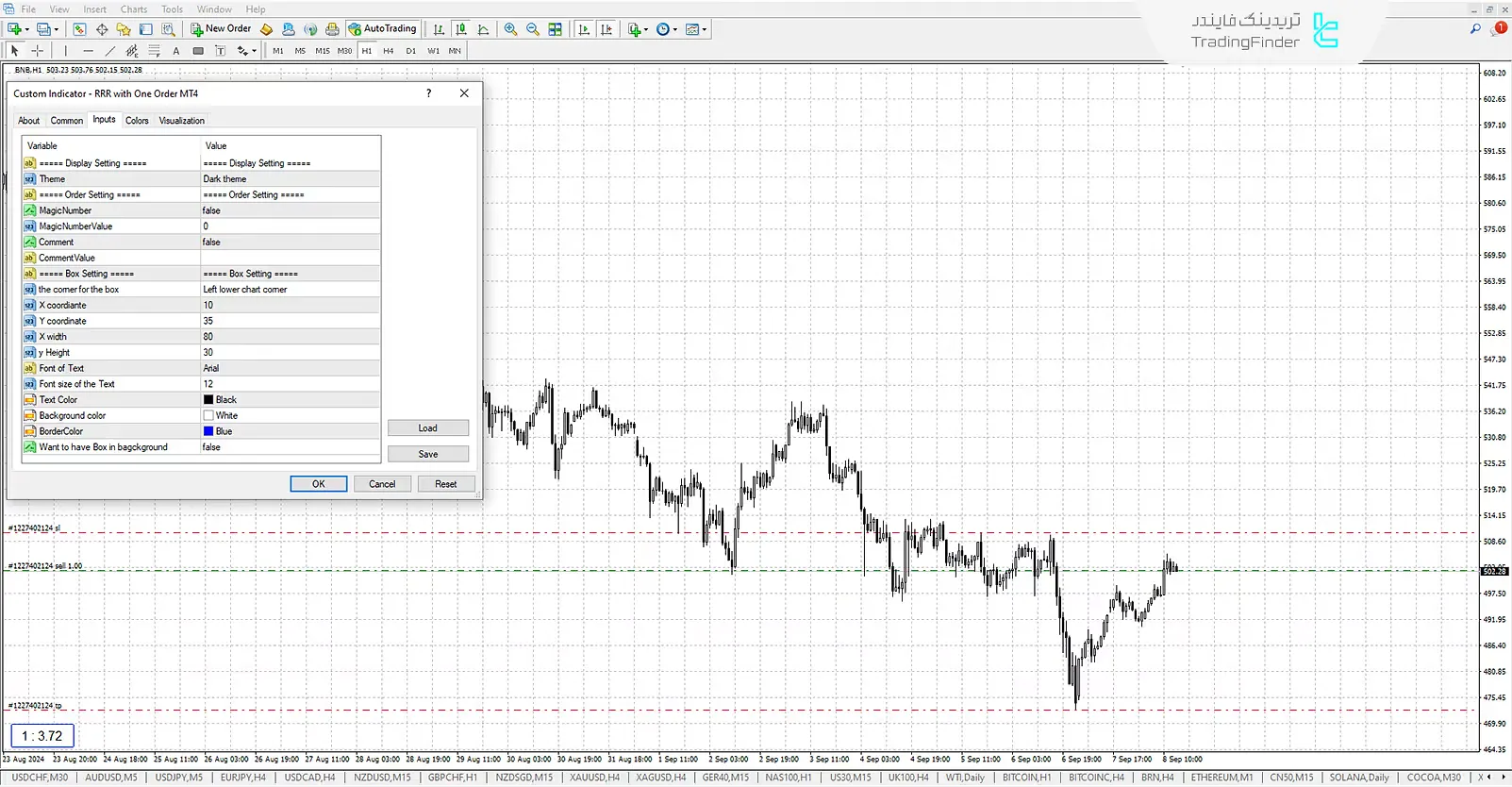Click the Reset button

pos(445,484)
